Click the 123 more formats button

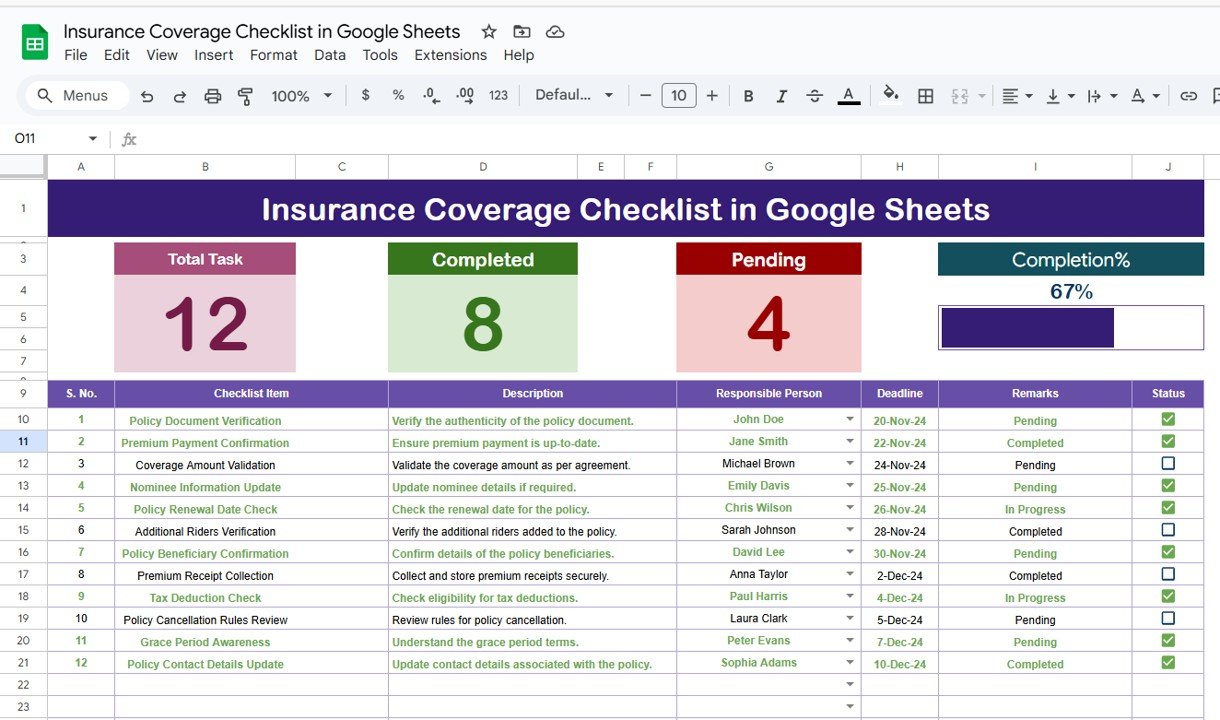pyautogui.click(x=499, y=96)
